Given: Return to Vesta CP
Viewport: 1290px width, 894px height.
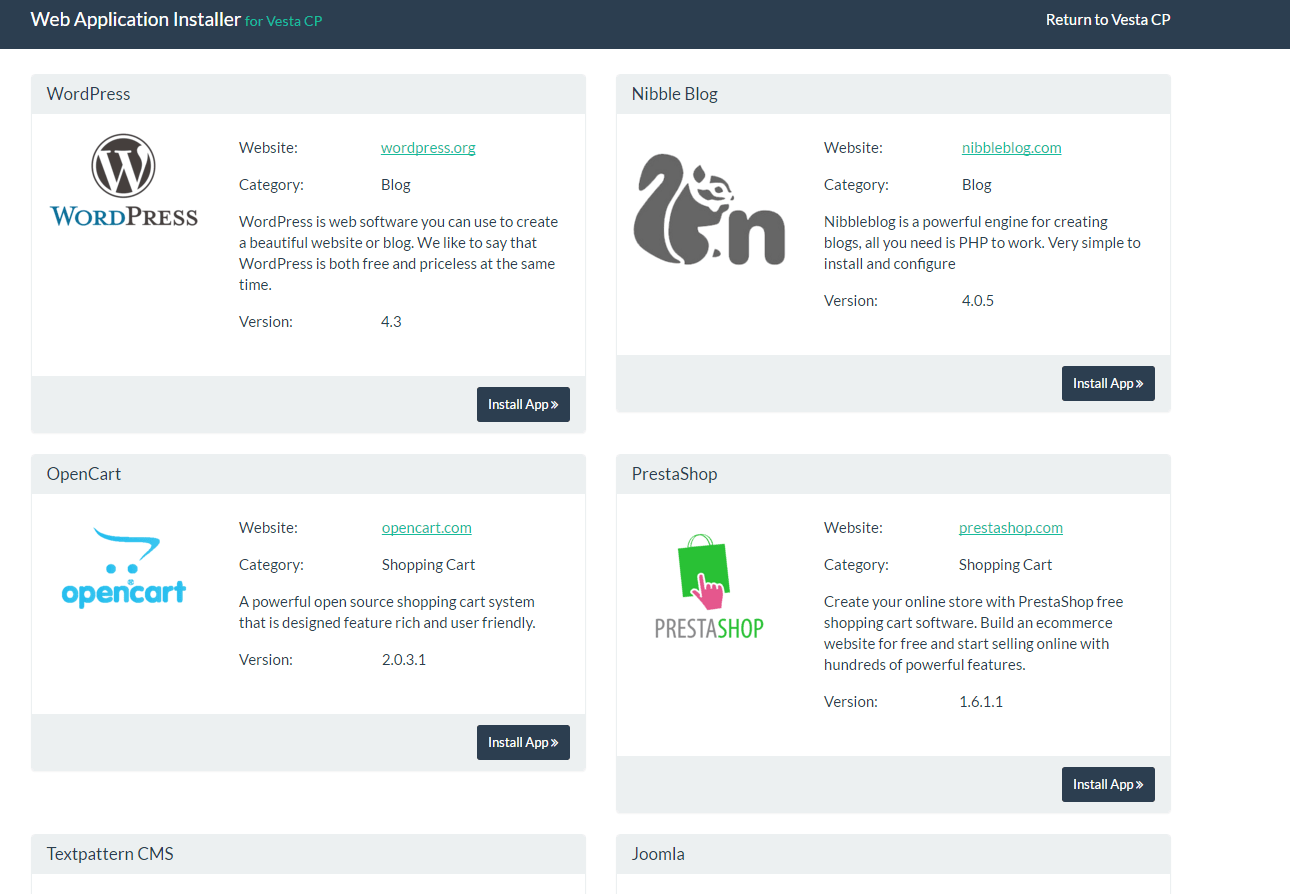Looking at the screenshot, I should (x=1107, y=20).
